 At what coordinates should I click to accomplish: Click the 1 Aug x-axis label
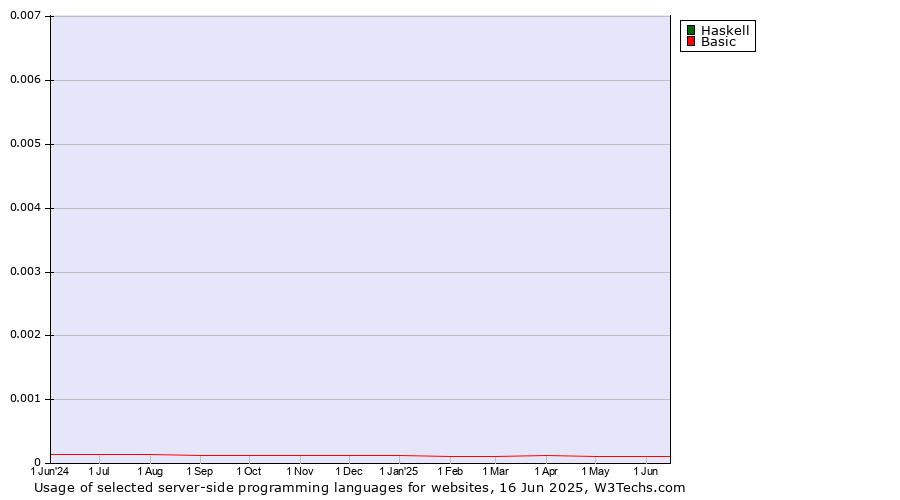pyautogui.click(x=150, y=471)
